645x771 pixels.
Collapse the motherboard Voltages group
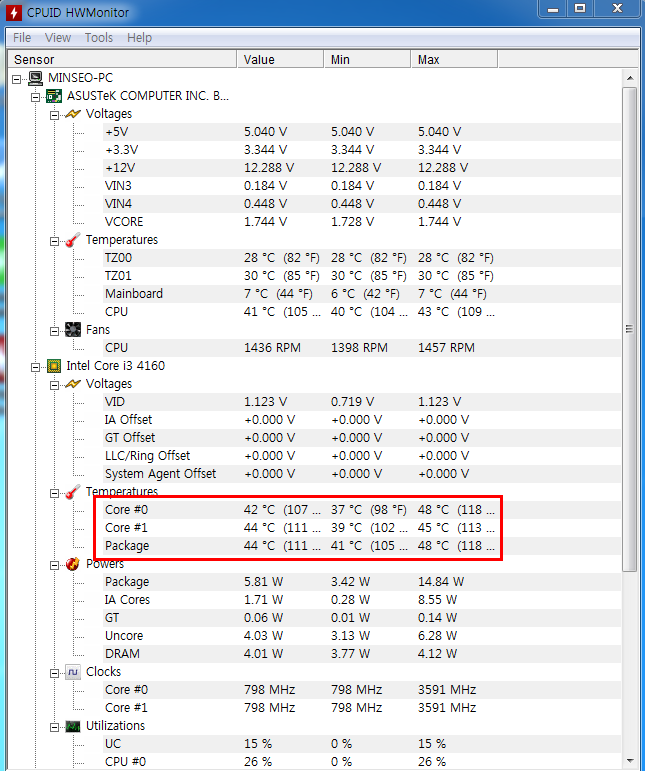(55, 115)
